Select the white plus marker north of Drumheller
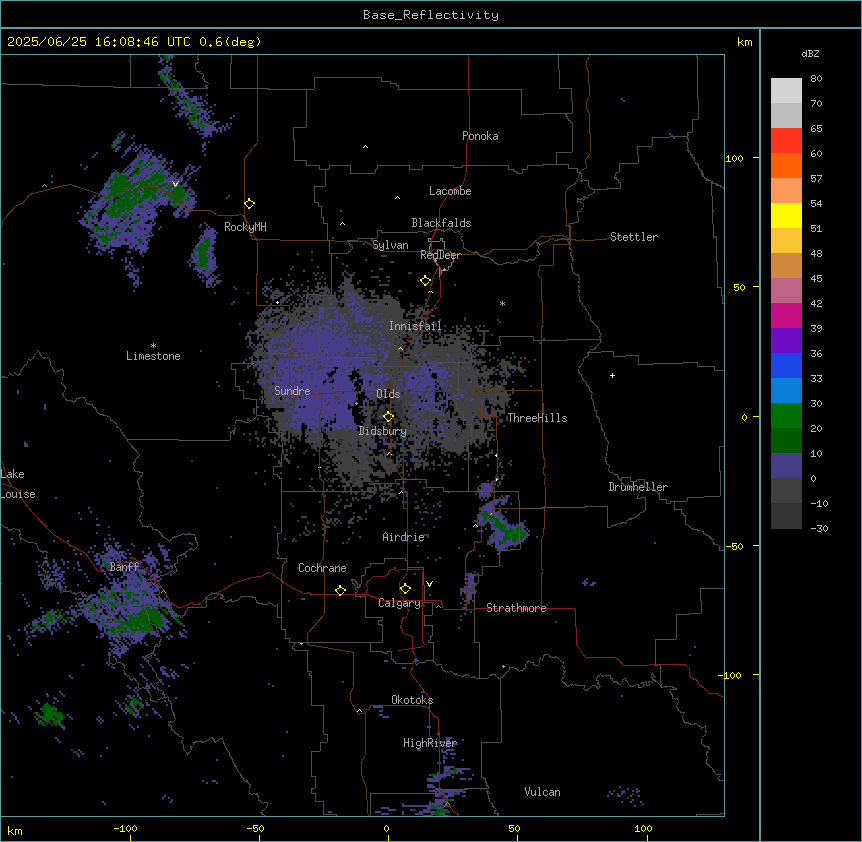Image resolution: width=862 pixels, height=842 pixels. click(612, 375)
